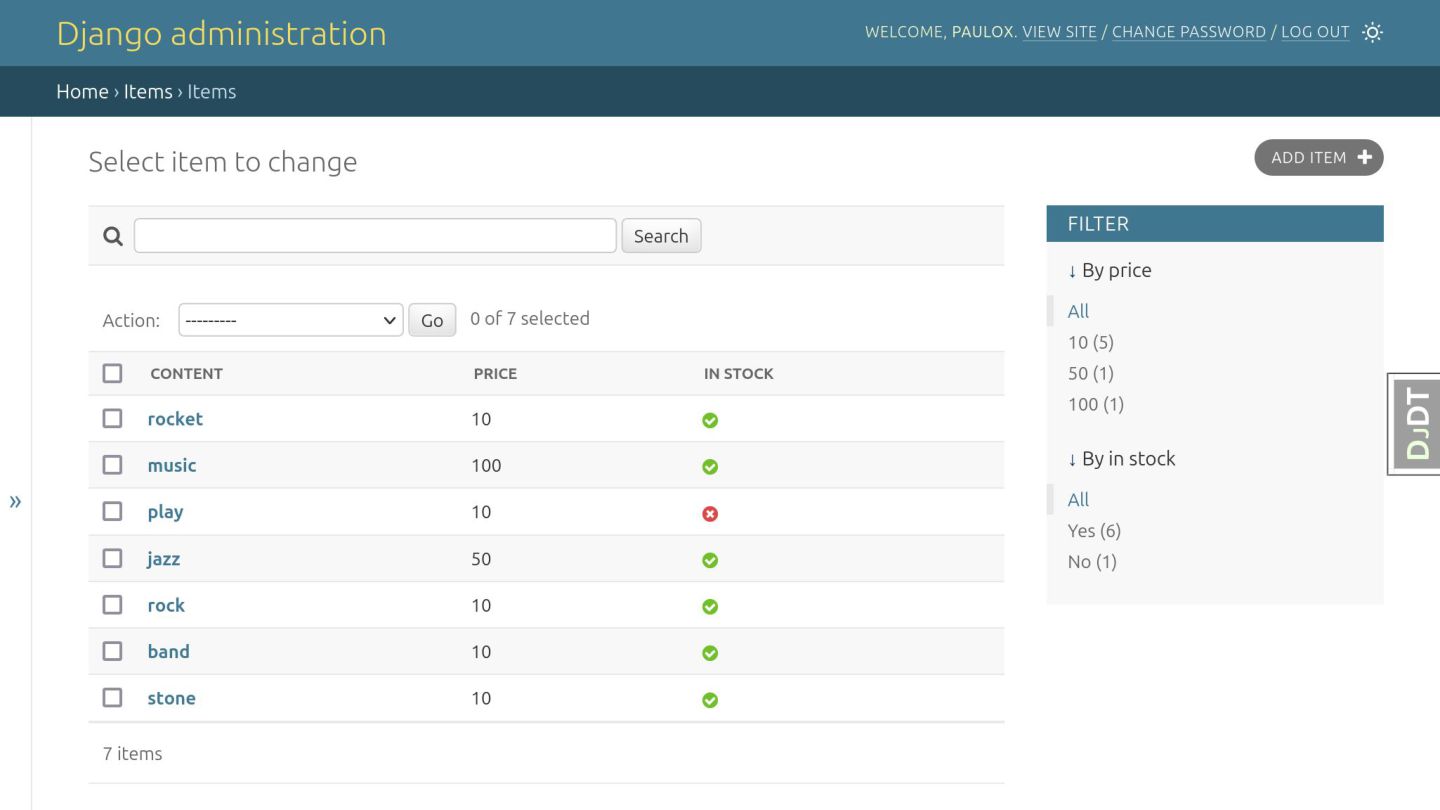Check the select-all checkbox in header

[x=112, y=373]
